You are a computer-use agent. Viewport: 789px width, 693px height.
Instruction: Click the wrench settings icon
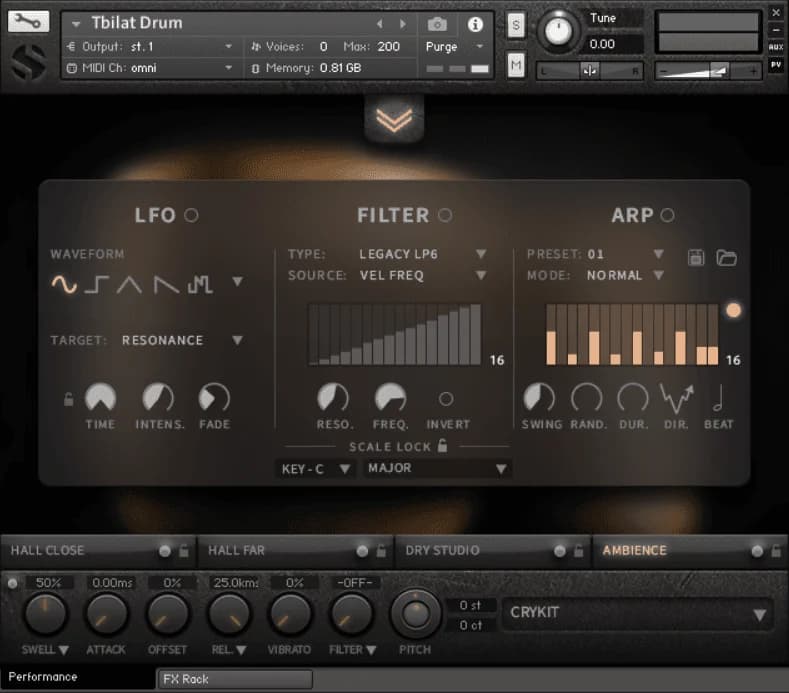click(28, 21)
